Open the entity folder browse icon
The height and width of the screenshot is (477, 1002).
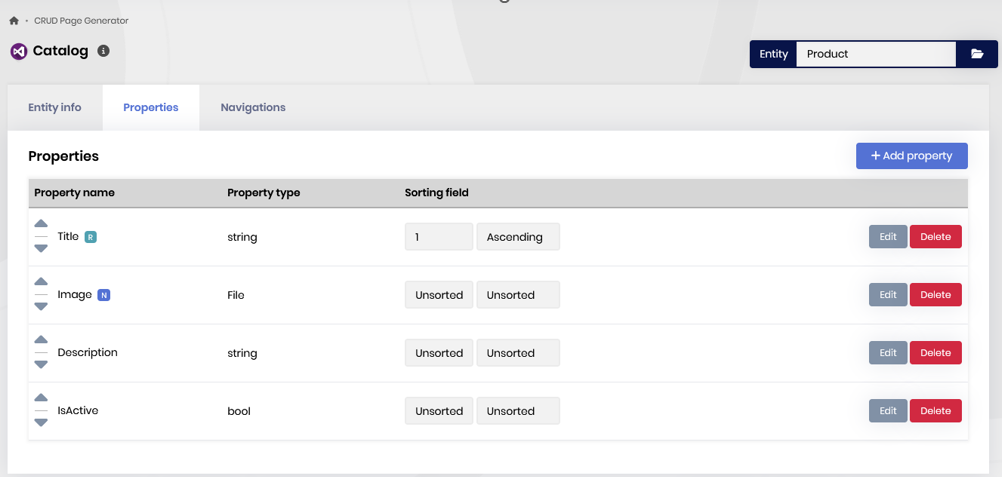[x=976, y=54]
